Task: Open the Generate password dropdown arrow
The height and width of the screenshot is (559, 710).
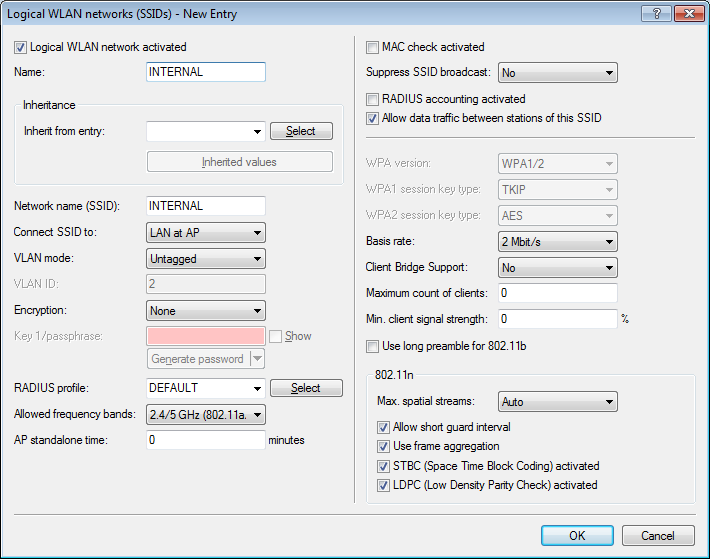Action: click(x=257, y=359)
